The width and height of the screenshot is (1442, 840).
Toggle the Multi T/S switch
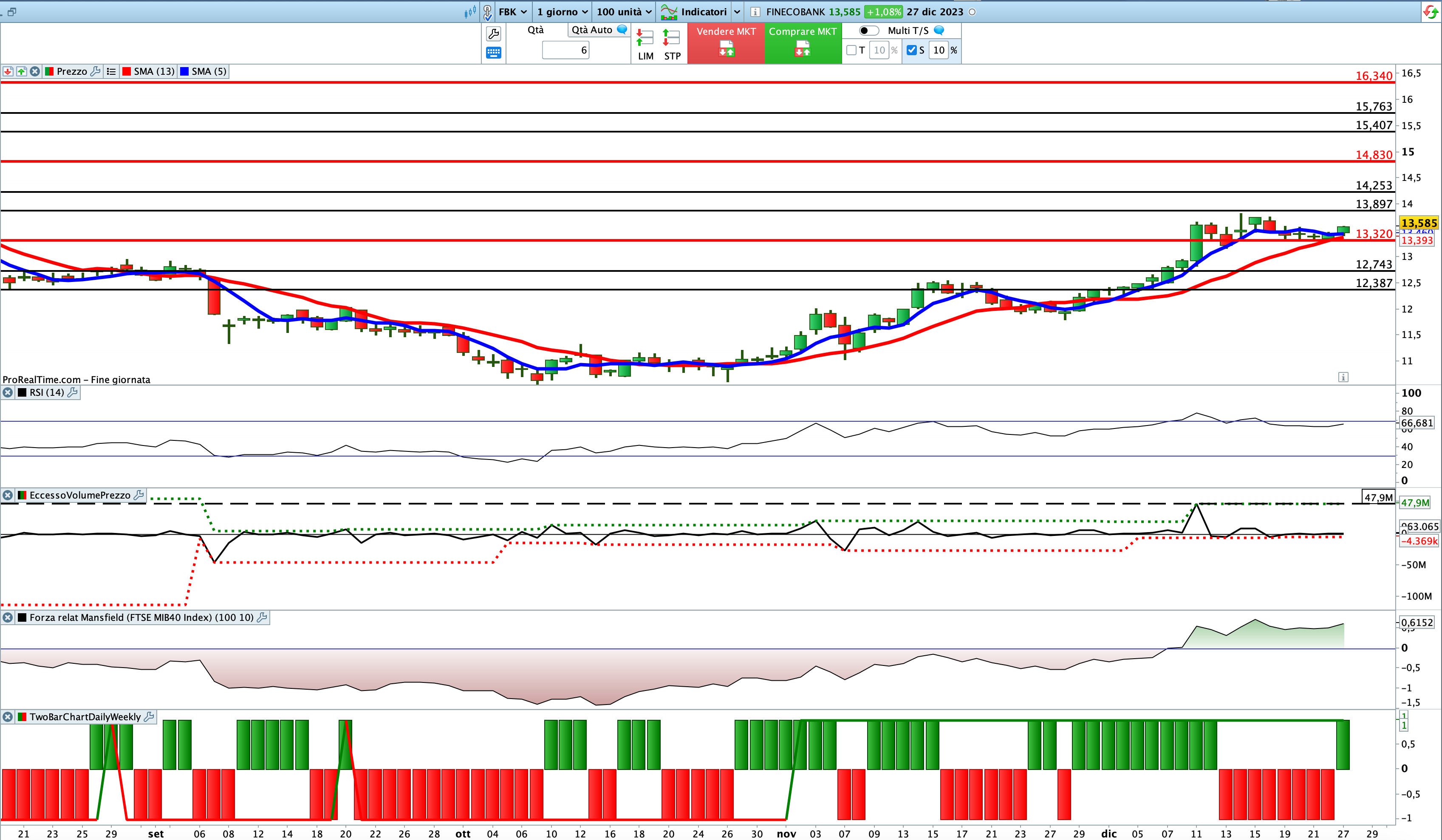pos(868,30)
